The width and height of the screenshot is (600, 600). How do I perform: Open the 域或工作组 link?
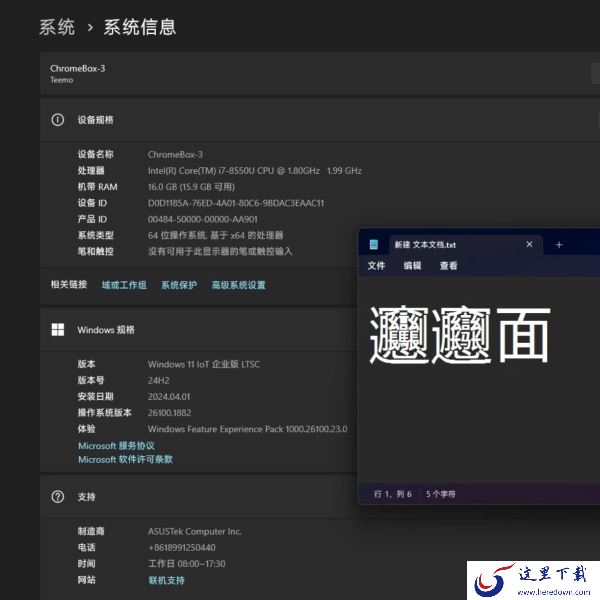click(124, 285)
